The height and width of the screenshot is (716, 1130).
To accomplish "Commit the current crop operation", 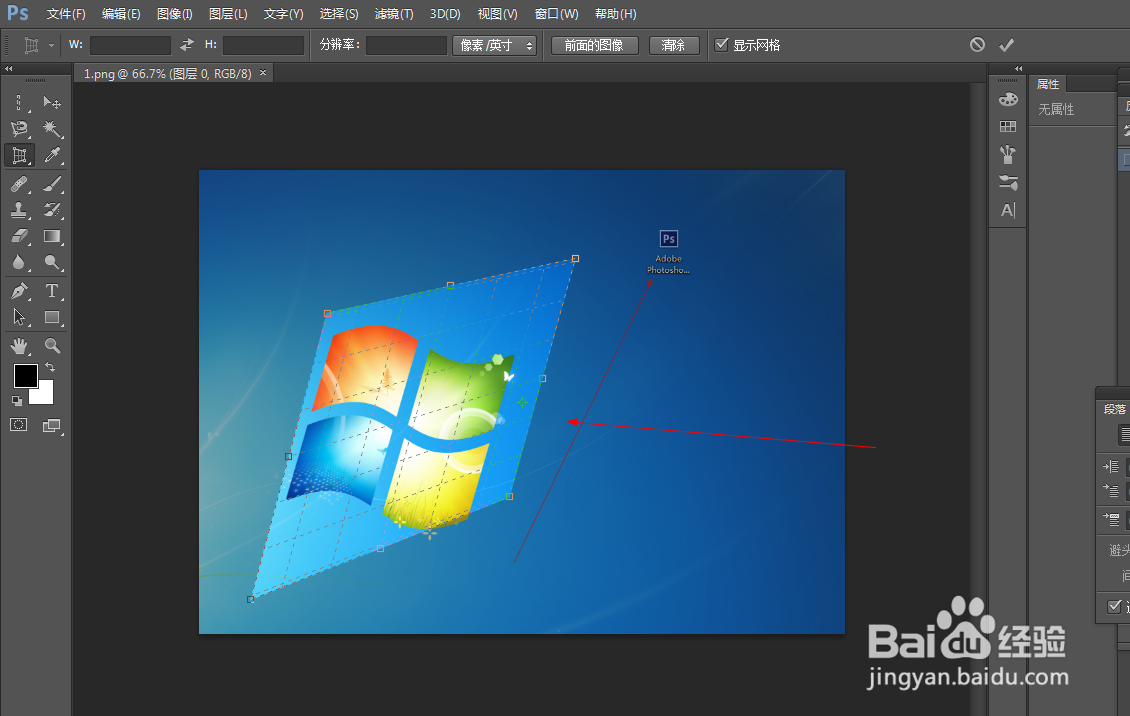I will [1007, 45].
